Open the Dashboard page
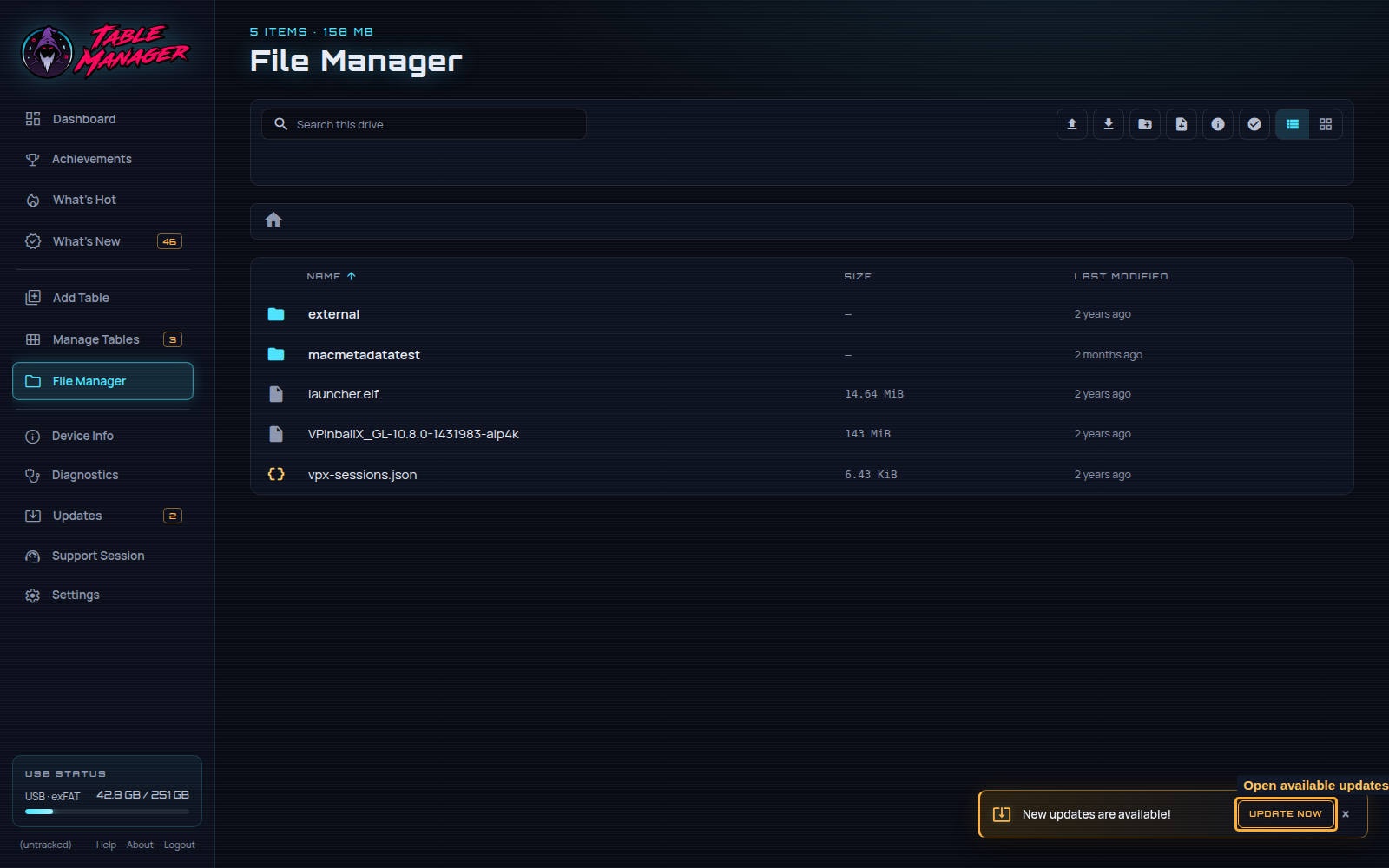Viewport: 1389px width, 868px height. (103, 119)
